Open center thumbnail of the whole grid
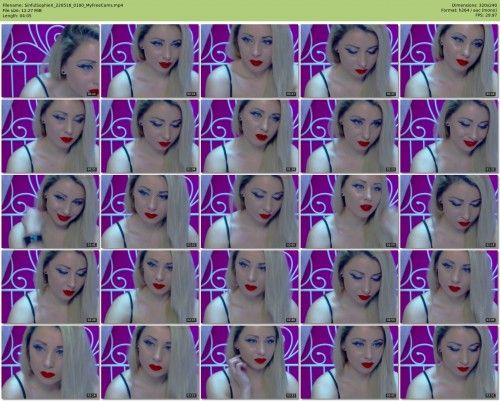The height and width of the screenshot is (401, 500). [x=250, y=212]
